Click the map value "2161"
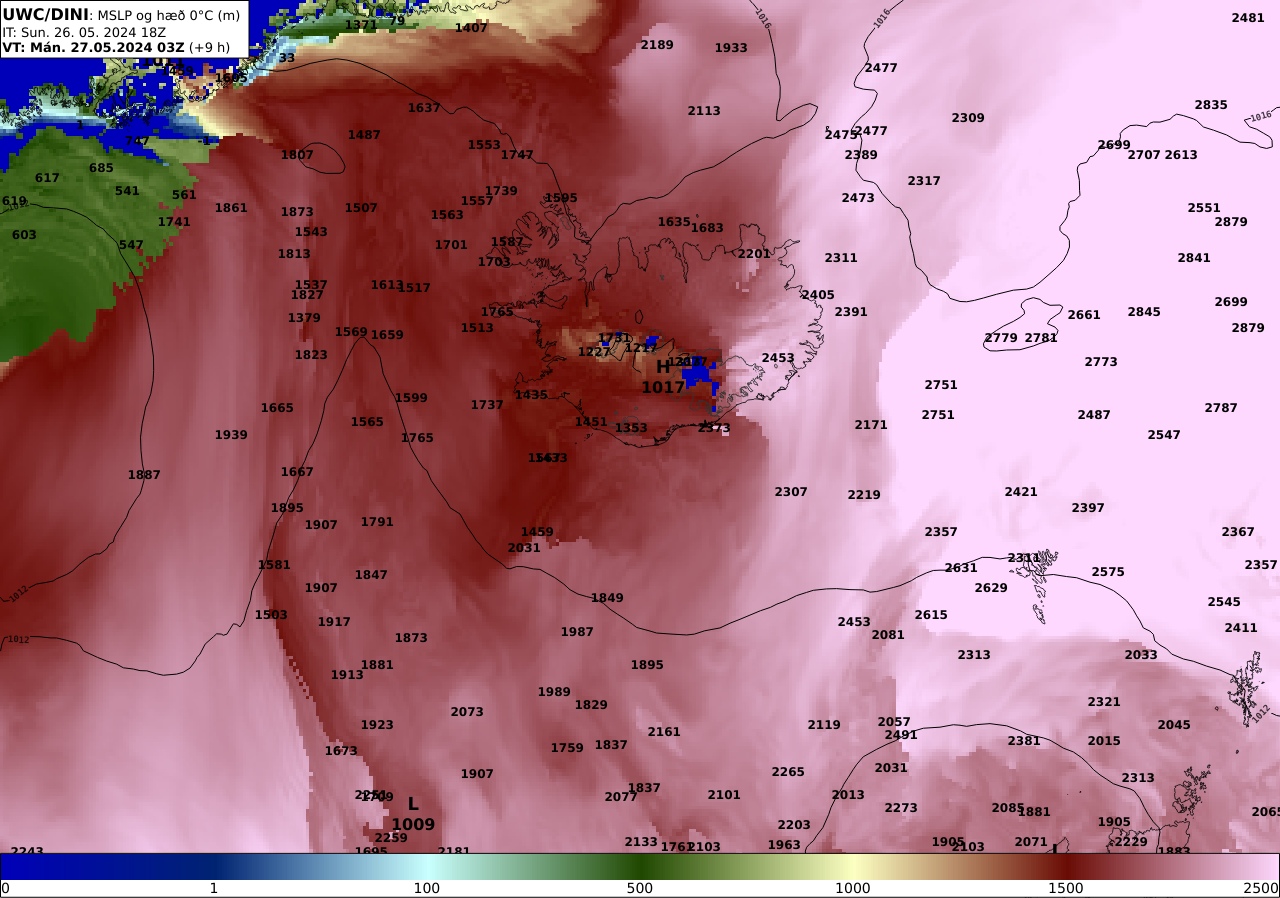Image resolution: width=1280 pixels, height=898 pixels. pyautogui.click(x=664, y=732)
